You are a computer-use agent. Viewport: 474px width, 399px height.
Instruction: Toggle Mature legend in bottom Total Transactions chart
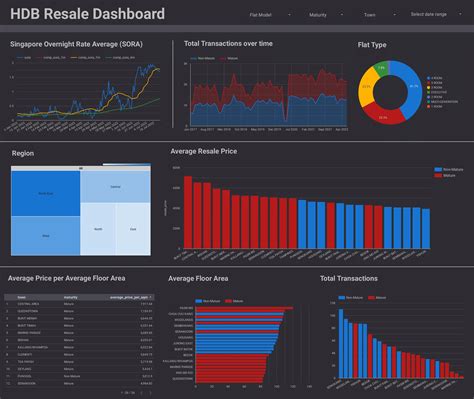(377, 298)
